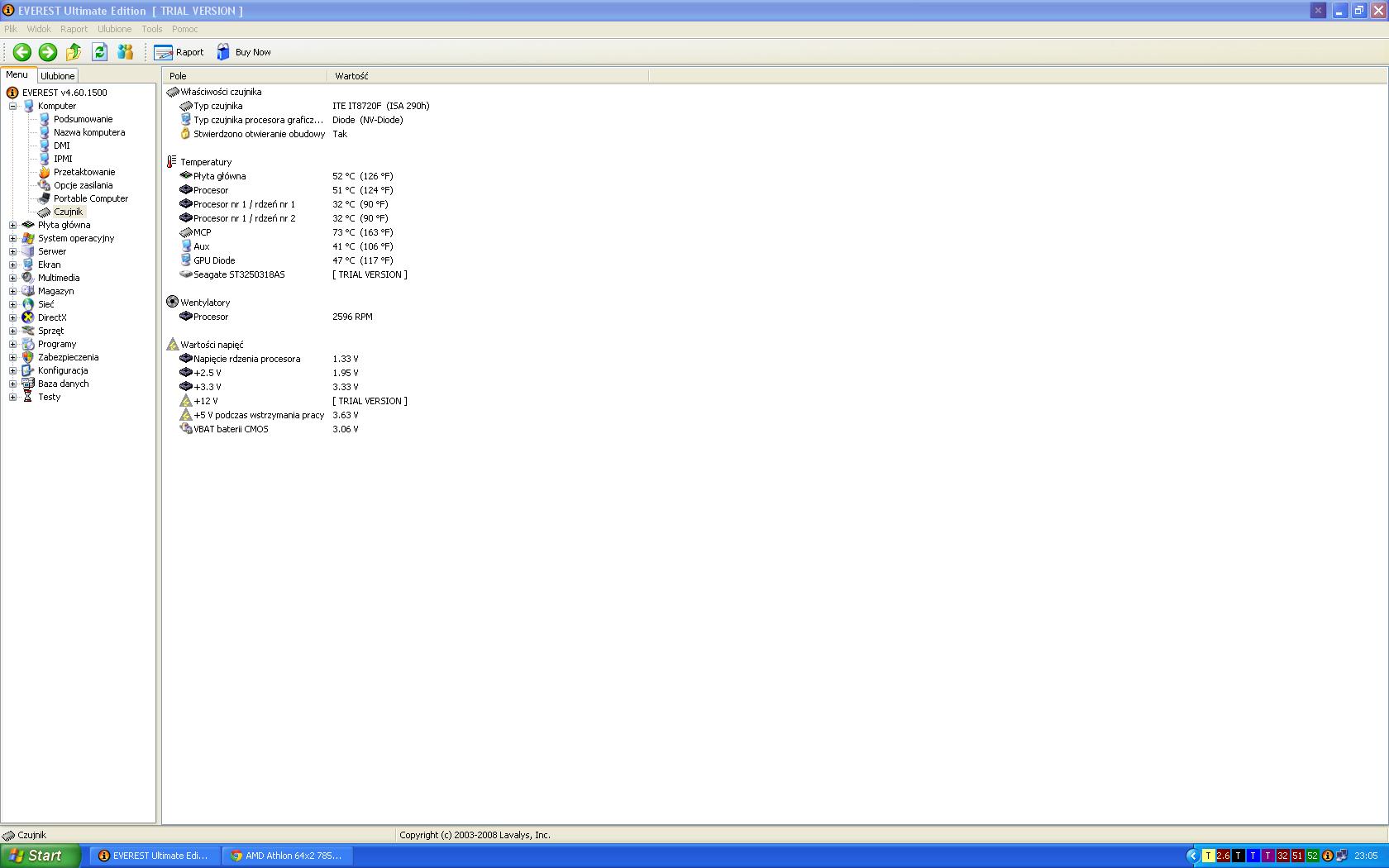
Task: Select the Seagate ST3250318AS row
Action: [x=293, y=274]
